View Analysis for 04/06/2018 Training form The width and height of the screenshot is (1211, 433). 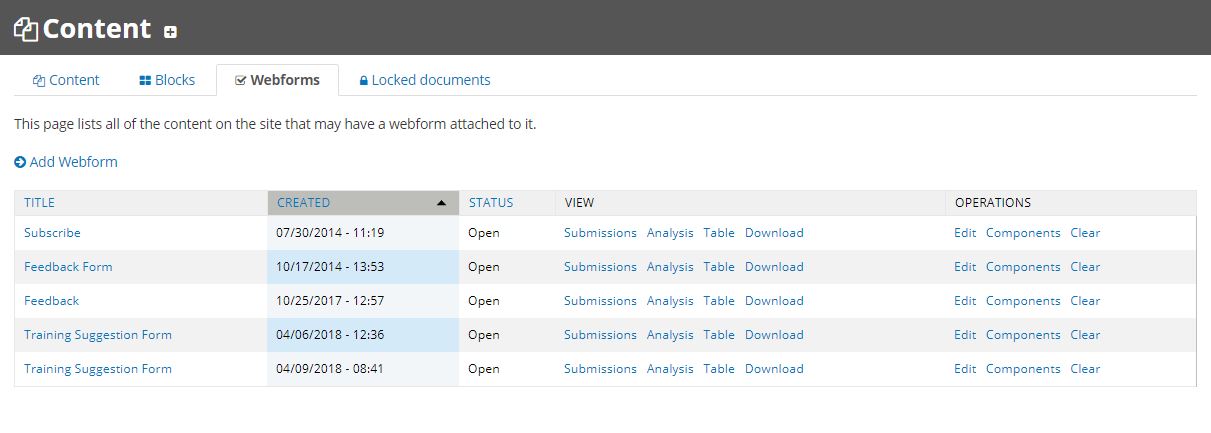pyautogui.click(x=670, y=335)
